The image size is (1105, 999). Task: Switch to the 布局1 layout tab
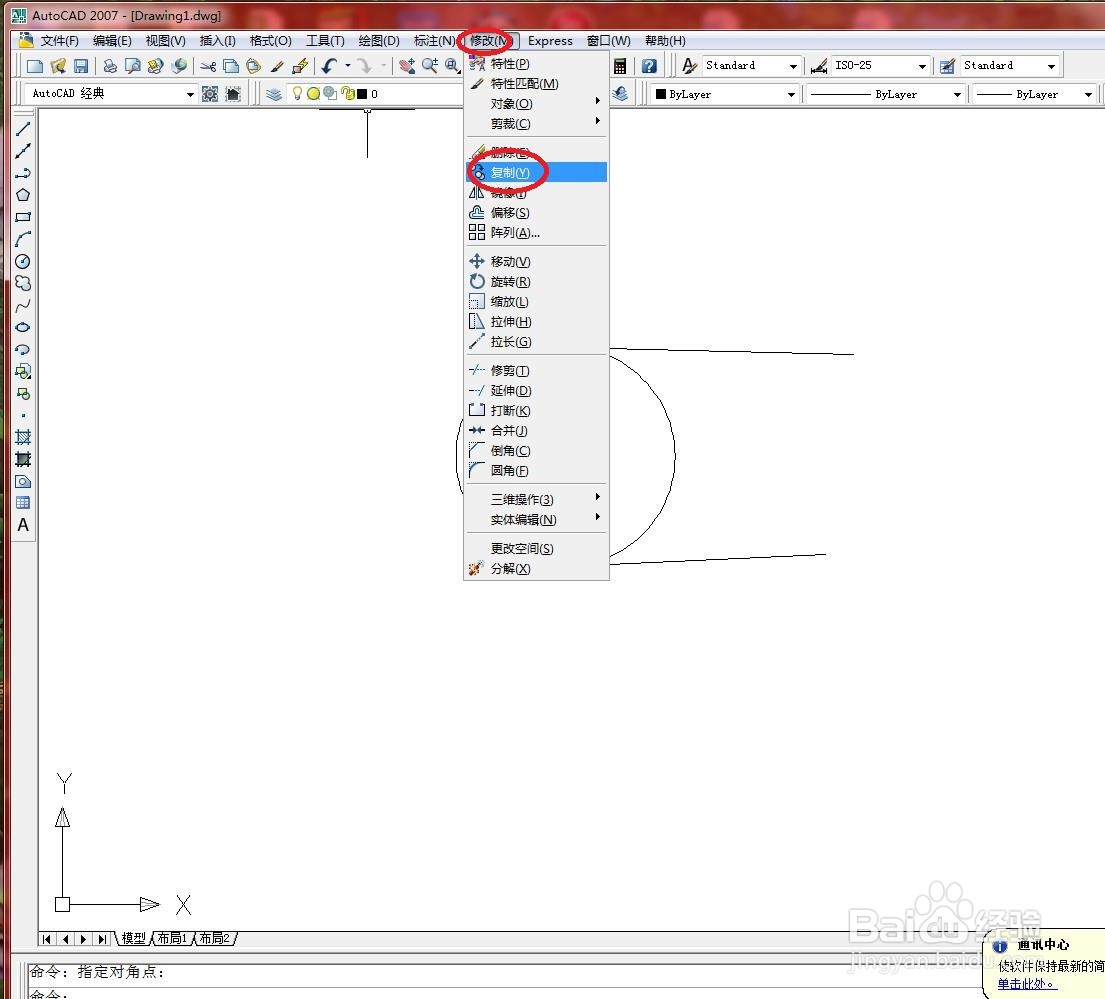click(x=172, y=938)
